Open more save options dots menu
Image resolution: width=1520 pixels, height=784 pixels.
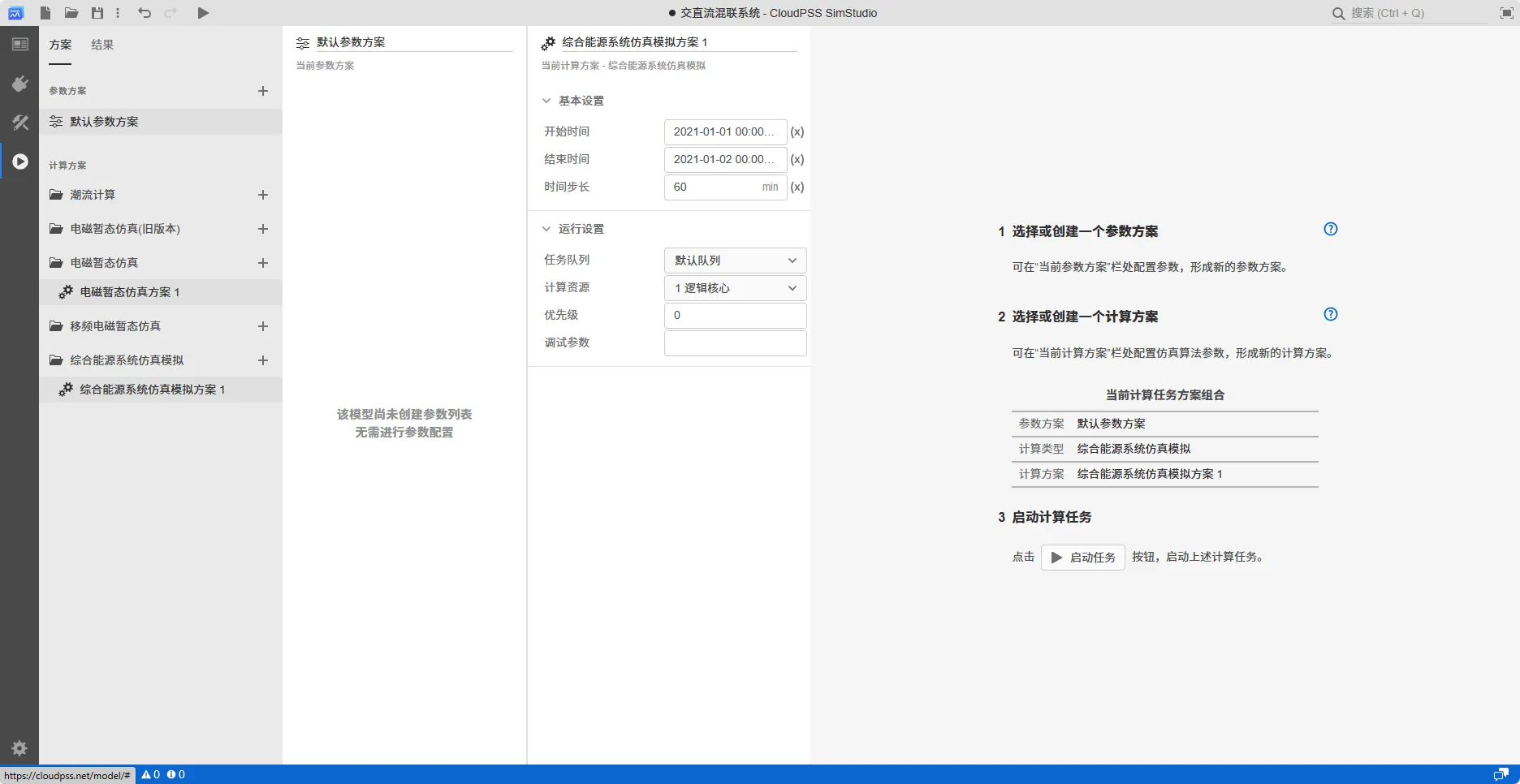118,13
